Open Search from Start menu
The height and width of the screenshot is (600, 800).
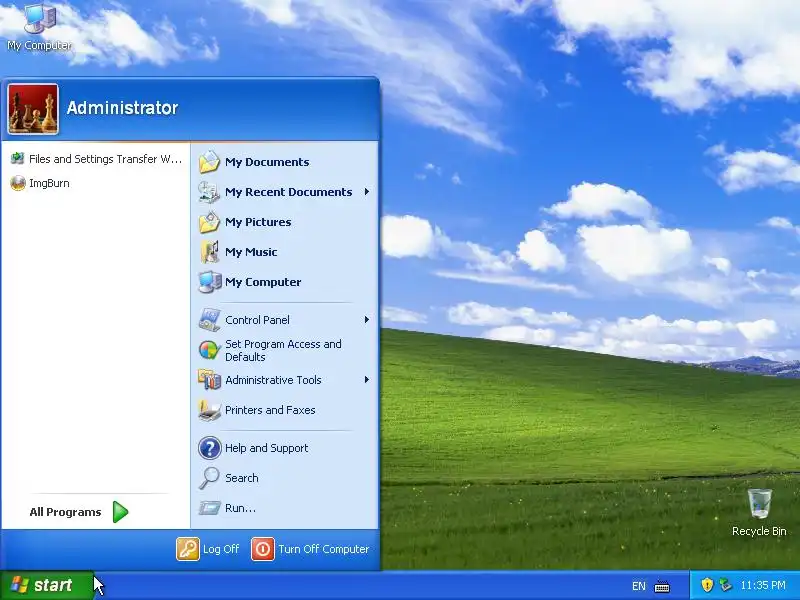click(285, 478)
